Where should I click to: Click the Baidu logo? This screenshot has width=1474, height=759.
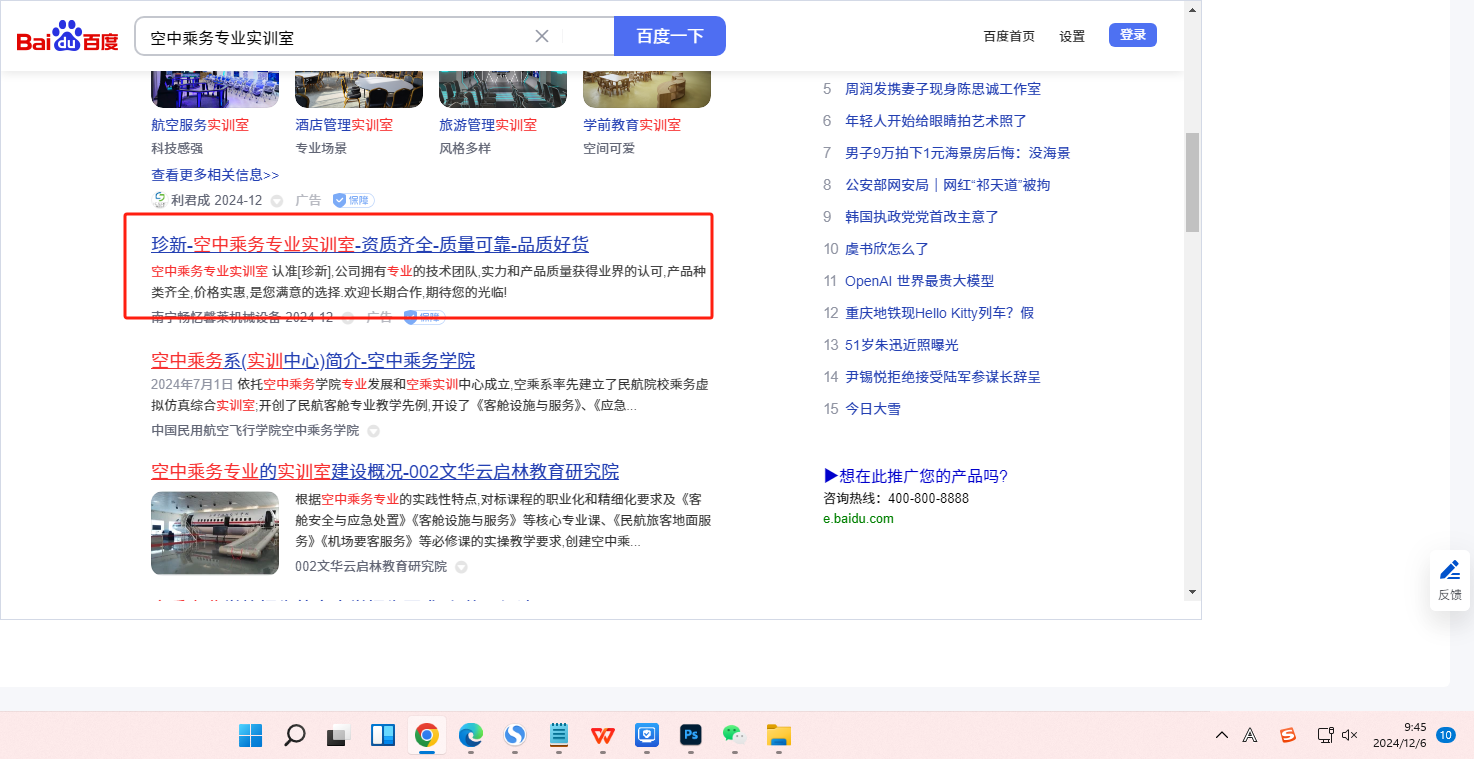pos(67,37)
